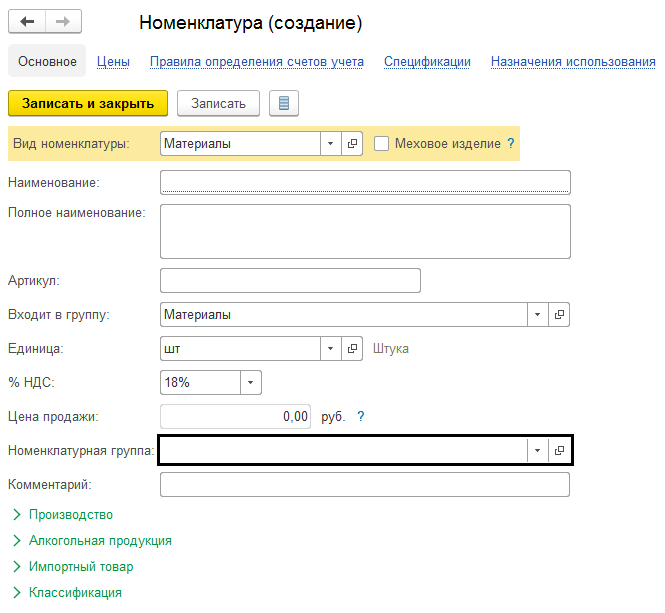Open the Входит в группу item icon

pyautogui.click(x=560, y=315)
